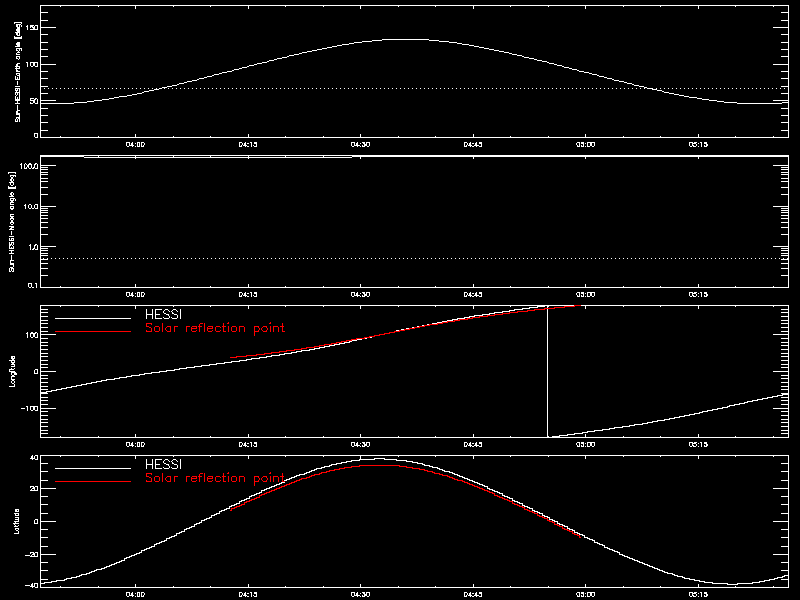Click the 150 tick on Sun-HESSI-Earth angle axis

click(31, 28)
